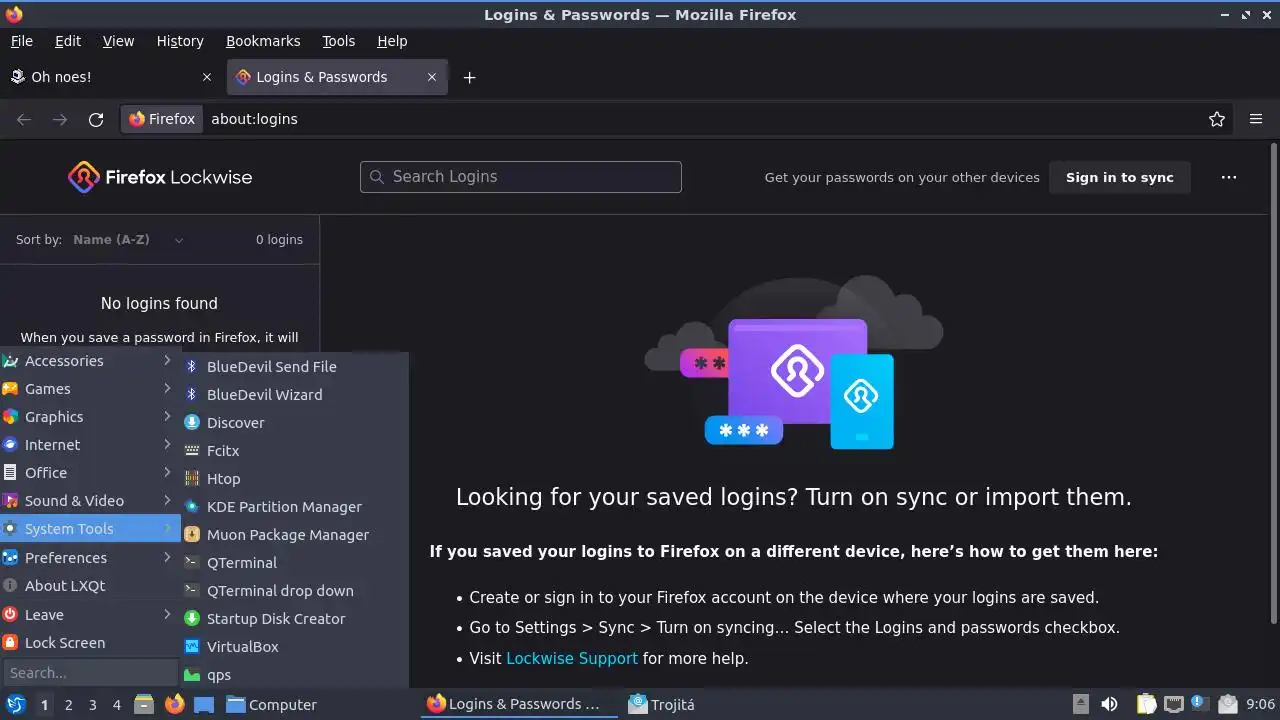This screenshot has height=720, width=1280.
Task: Follow the Lockwise Support link
Action: [572, 658]
